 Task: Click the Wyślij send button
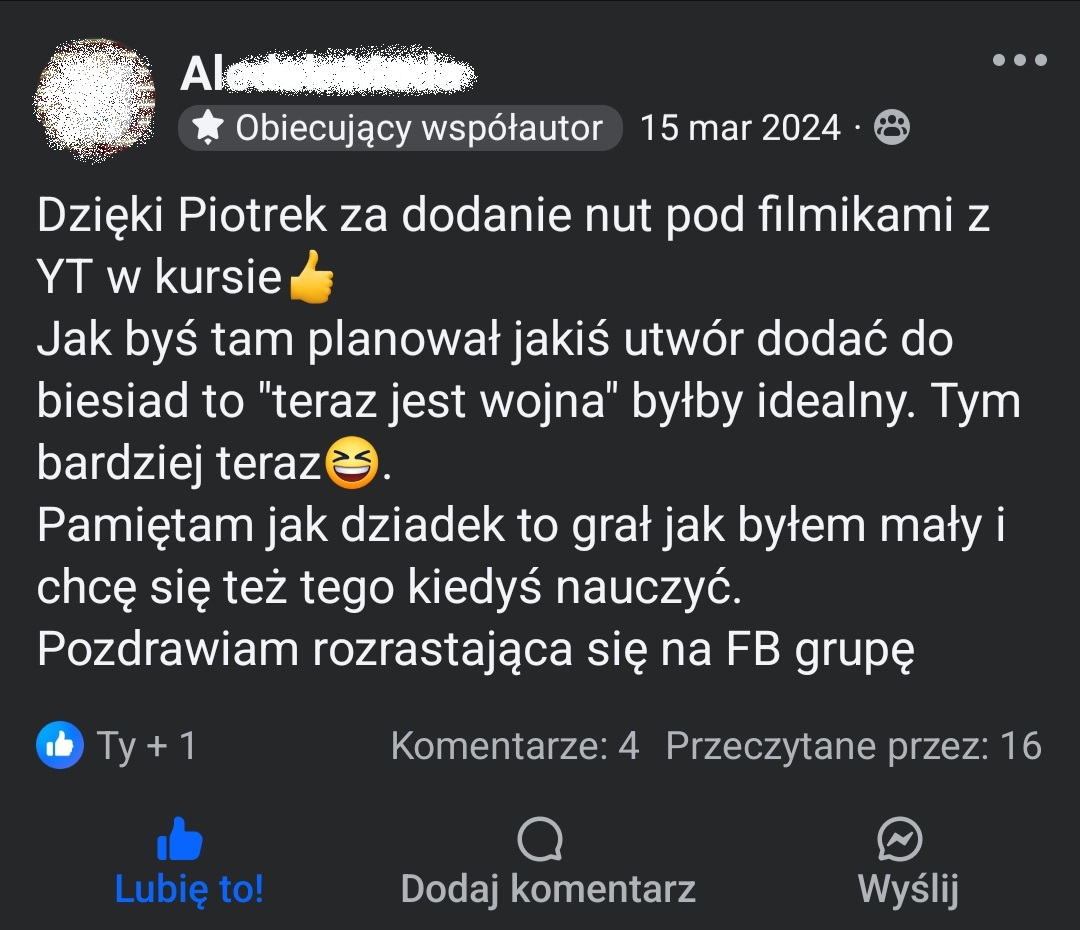(x=908, y=863)
